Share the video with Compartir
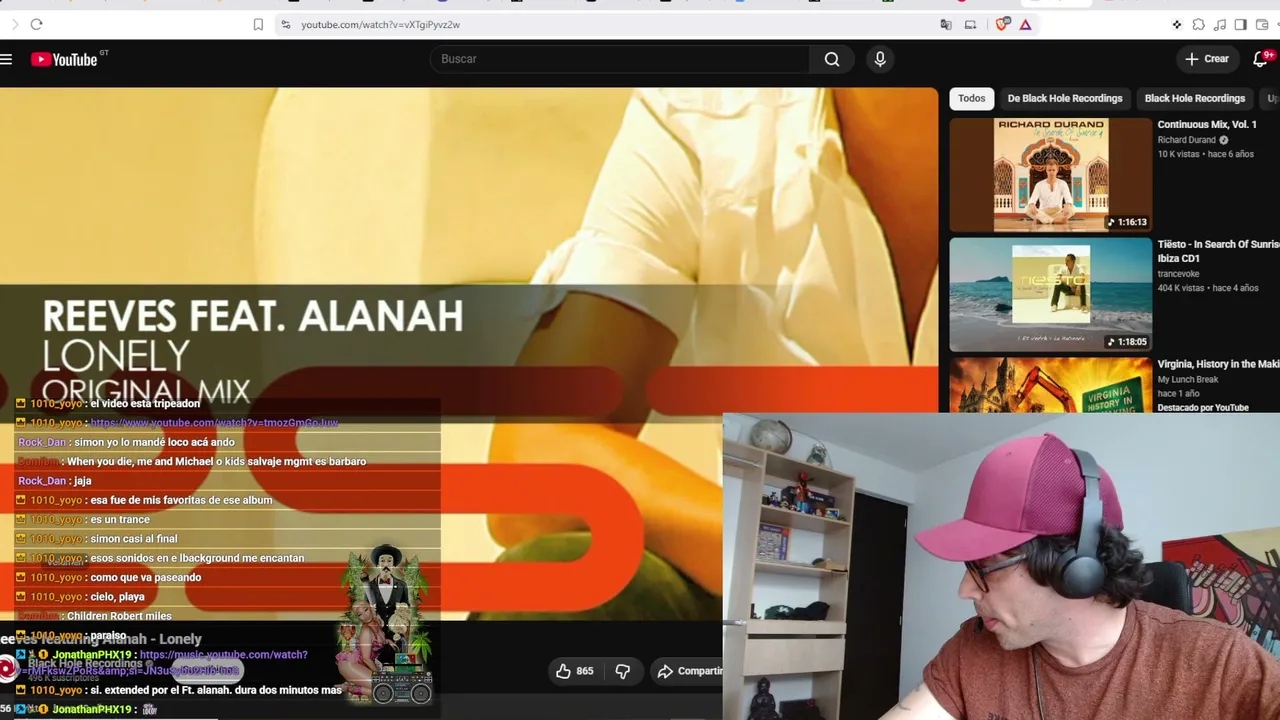Viewport: 1280px width, 720px height. (x=688, y=671)
